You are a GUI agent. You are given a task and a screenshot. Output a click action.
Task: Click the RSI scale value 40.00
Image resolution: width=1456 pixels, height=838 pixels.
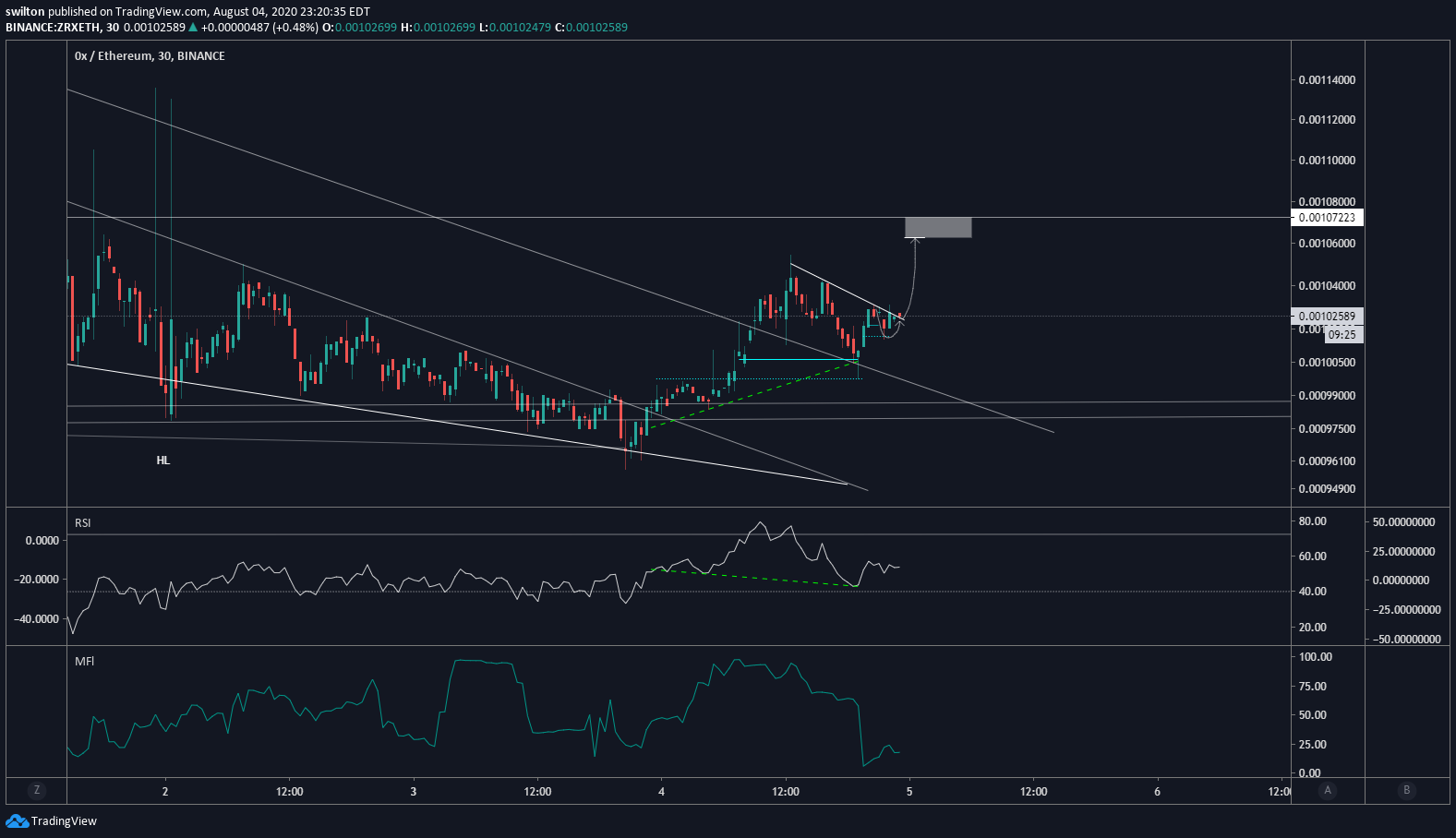click(x=1313, y=592)
